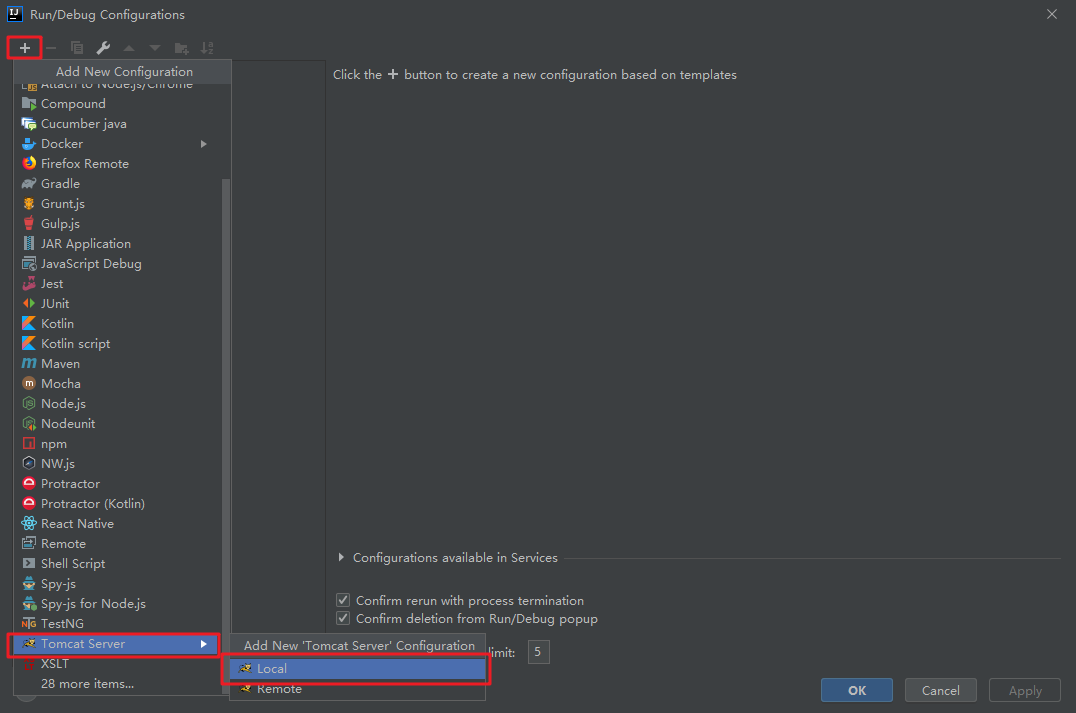Screen dimensions: 1076x713
Task: Click the Move Up arrow icon
Action: pos(129,48)
